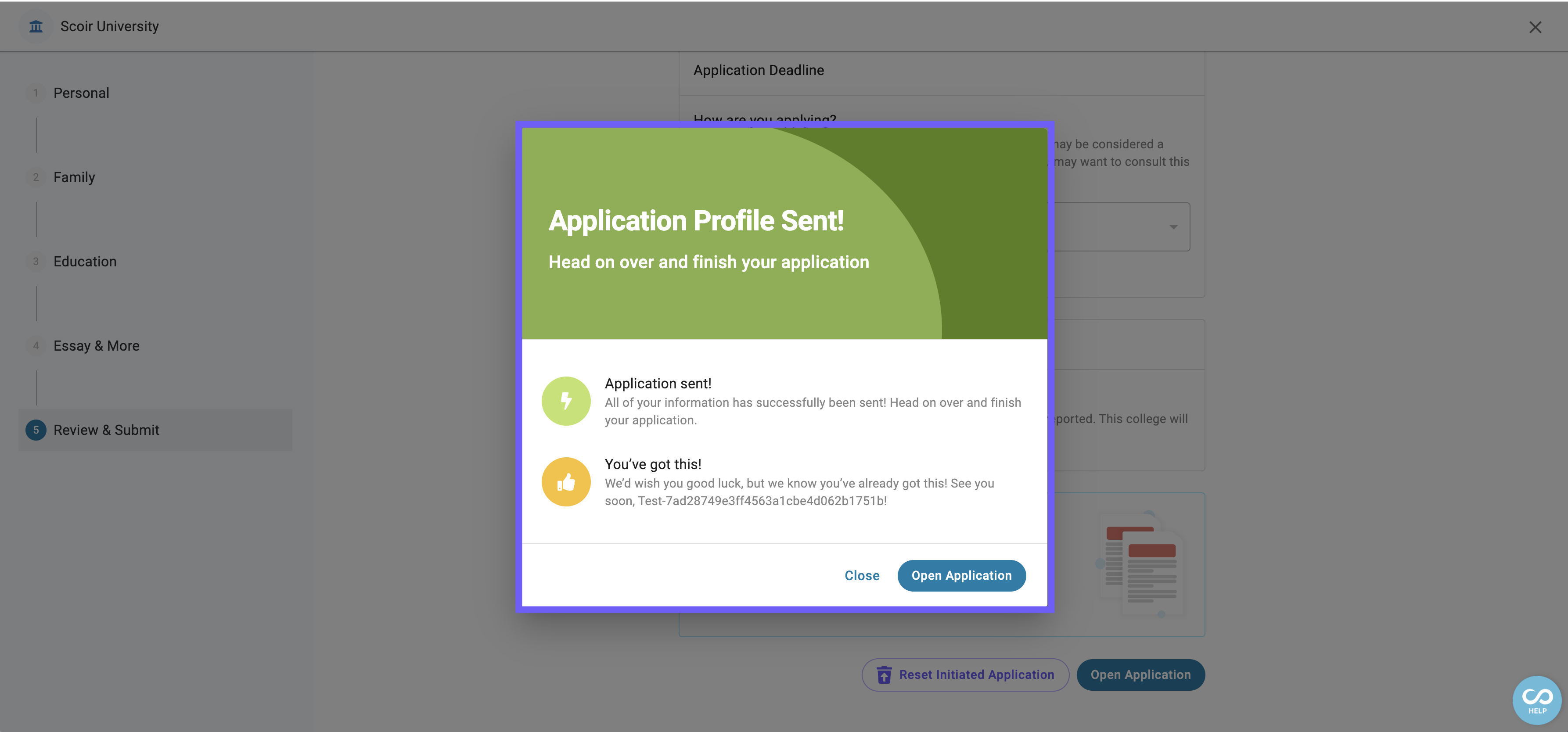
Task: Click Reset Initiated Application button
Action: (965, 675)
